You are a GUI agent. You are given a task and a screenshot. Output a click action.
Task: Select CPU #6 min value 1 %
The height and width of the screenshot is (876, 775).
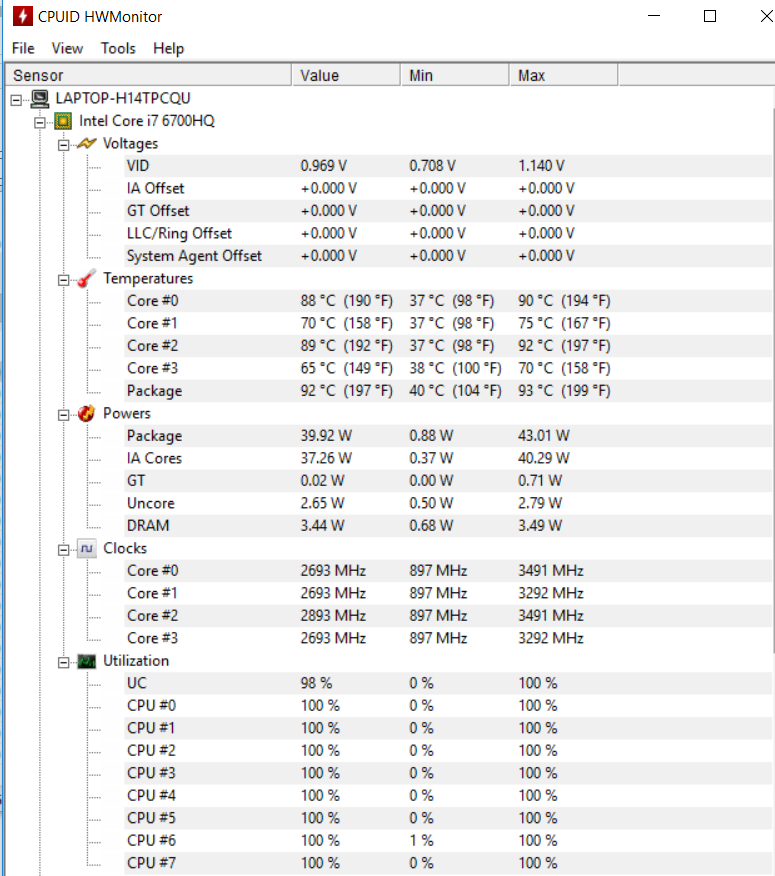tap(421, 841)
